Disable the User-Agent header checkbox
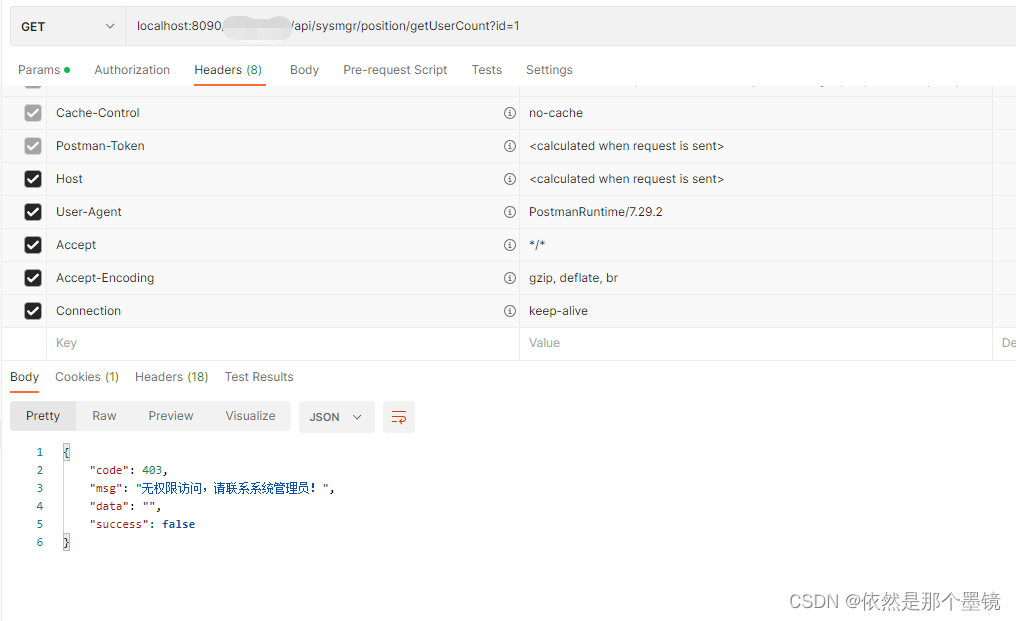 click(31, 212)
